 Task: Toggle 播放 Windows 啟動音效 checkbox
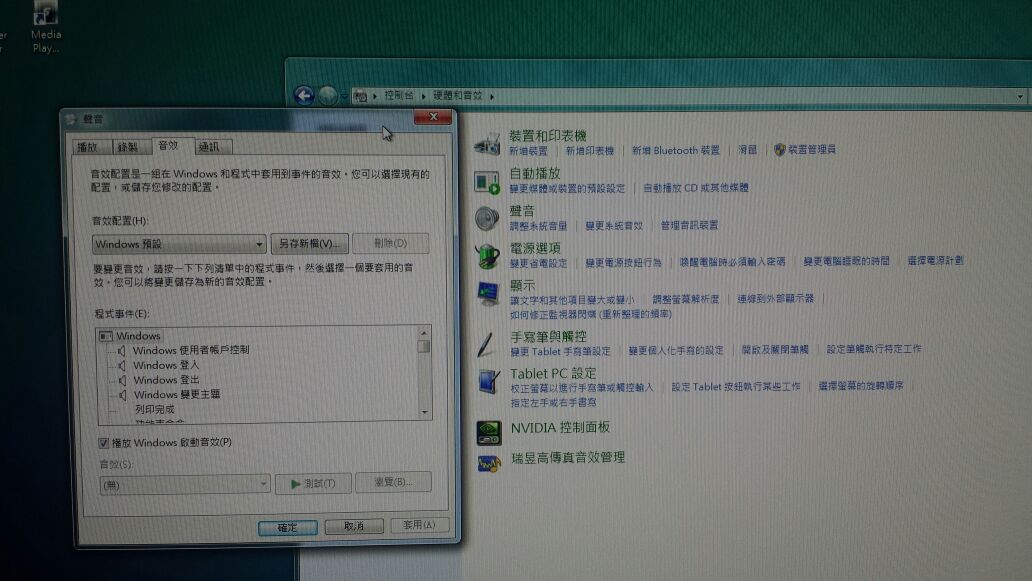pyautogui.click(x=103, y=443)
